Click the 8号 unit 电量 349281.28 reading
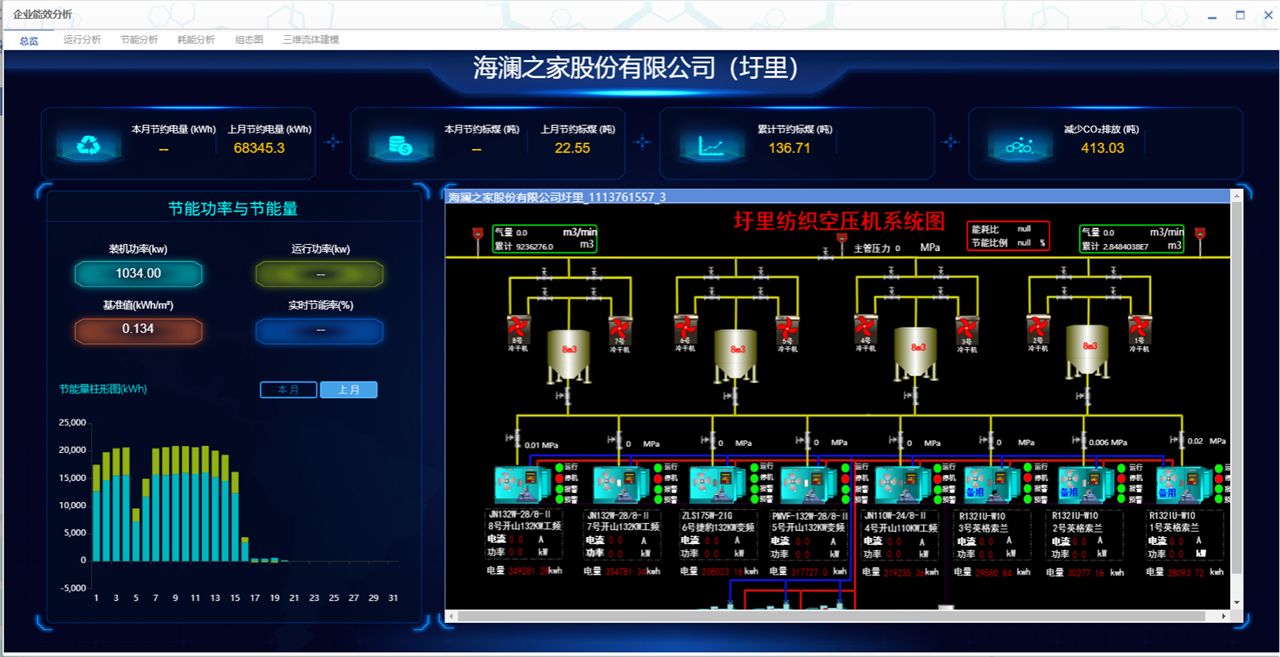The image size is (1280, 657). coord(524,572)
